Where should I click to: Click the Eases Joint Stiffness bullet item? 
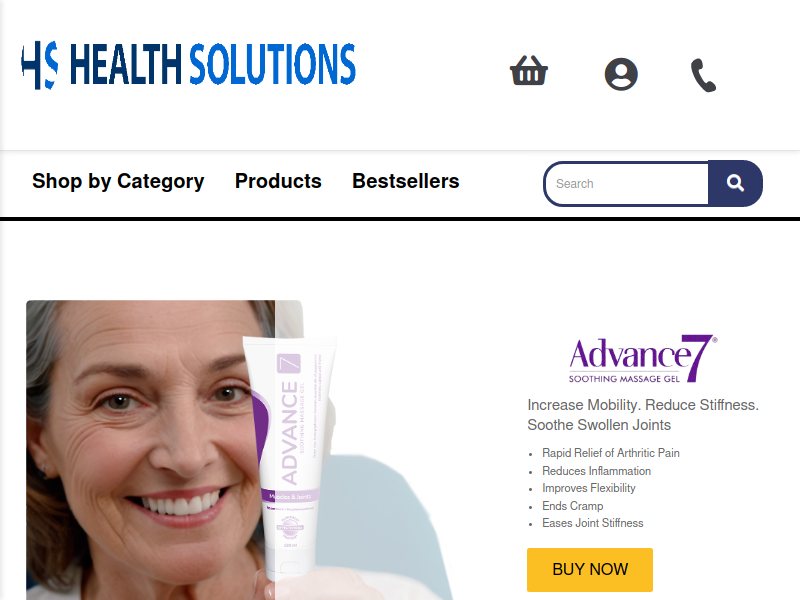592,523
